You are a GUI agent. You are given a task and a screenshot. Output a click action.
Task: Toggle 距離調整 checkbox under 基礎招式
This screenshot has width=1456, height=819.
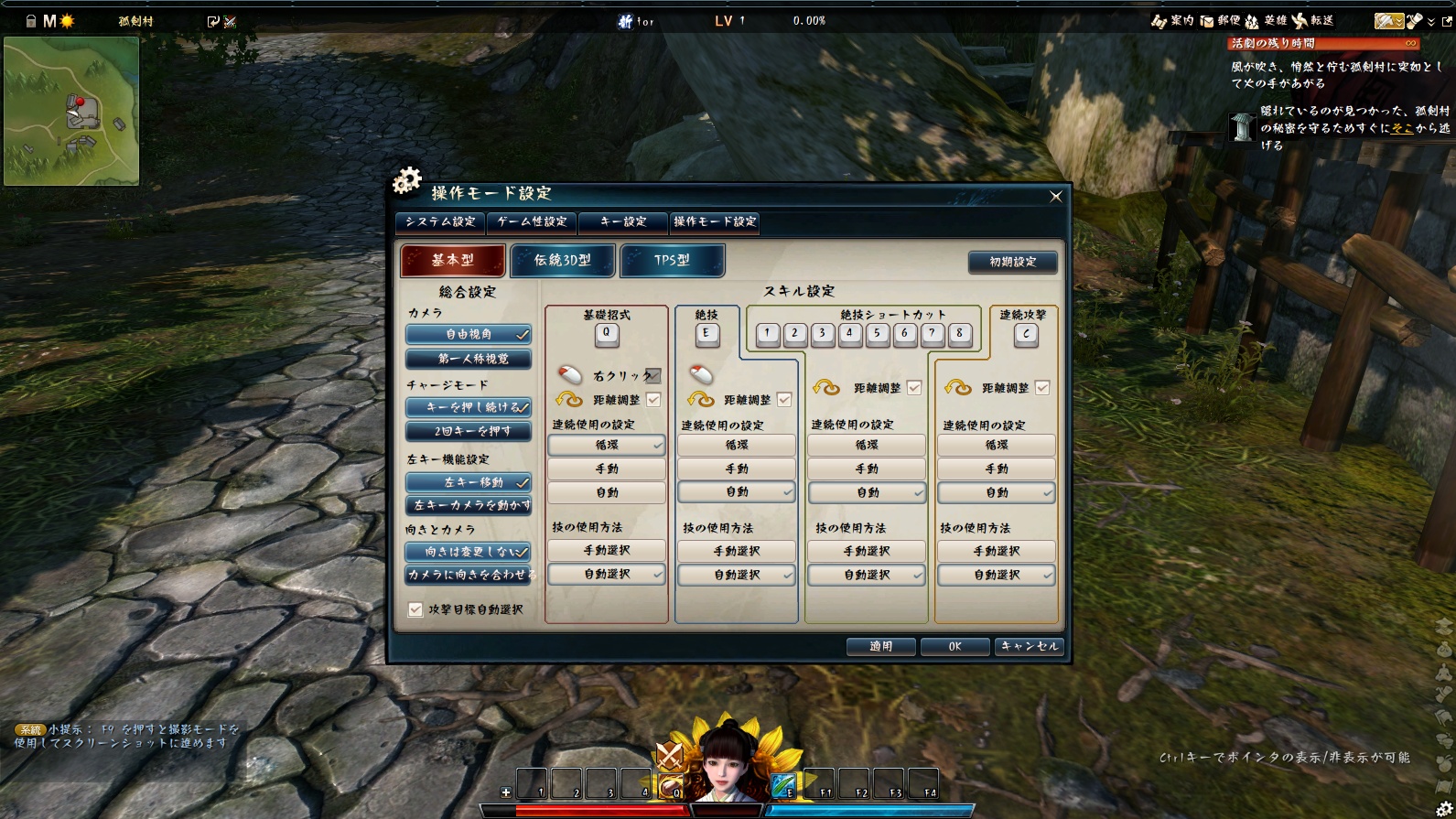point(653,400)
